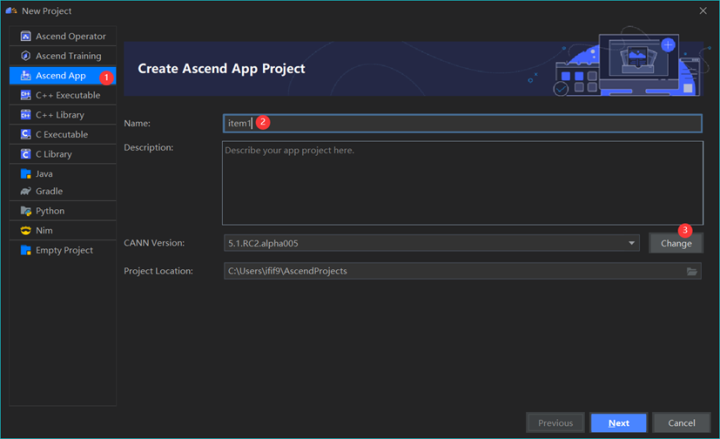Click the Java project icon
Image resolution: width=720 pixels, height=439 pixels.
point(26,174)
